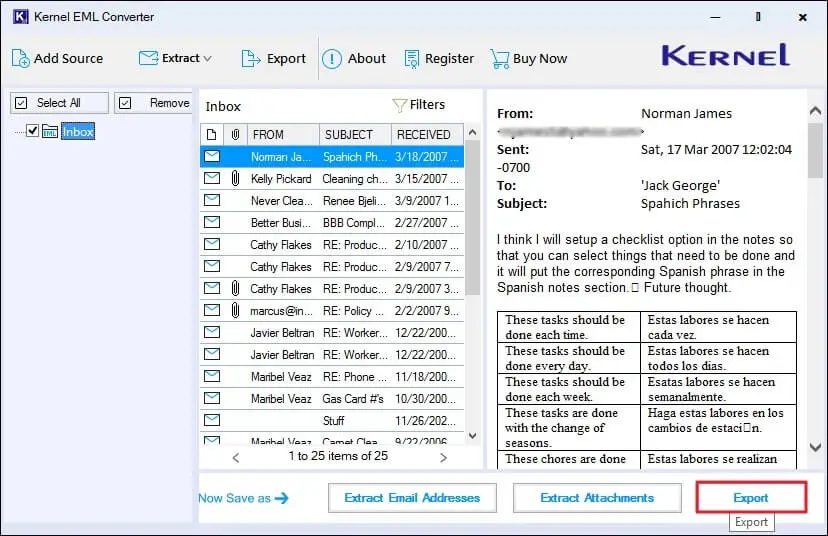Go to next page of email items
The height and width of the screenshot is (536, 828).
[444, 458]
